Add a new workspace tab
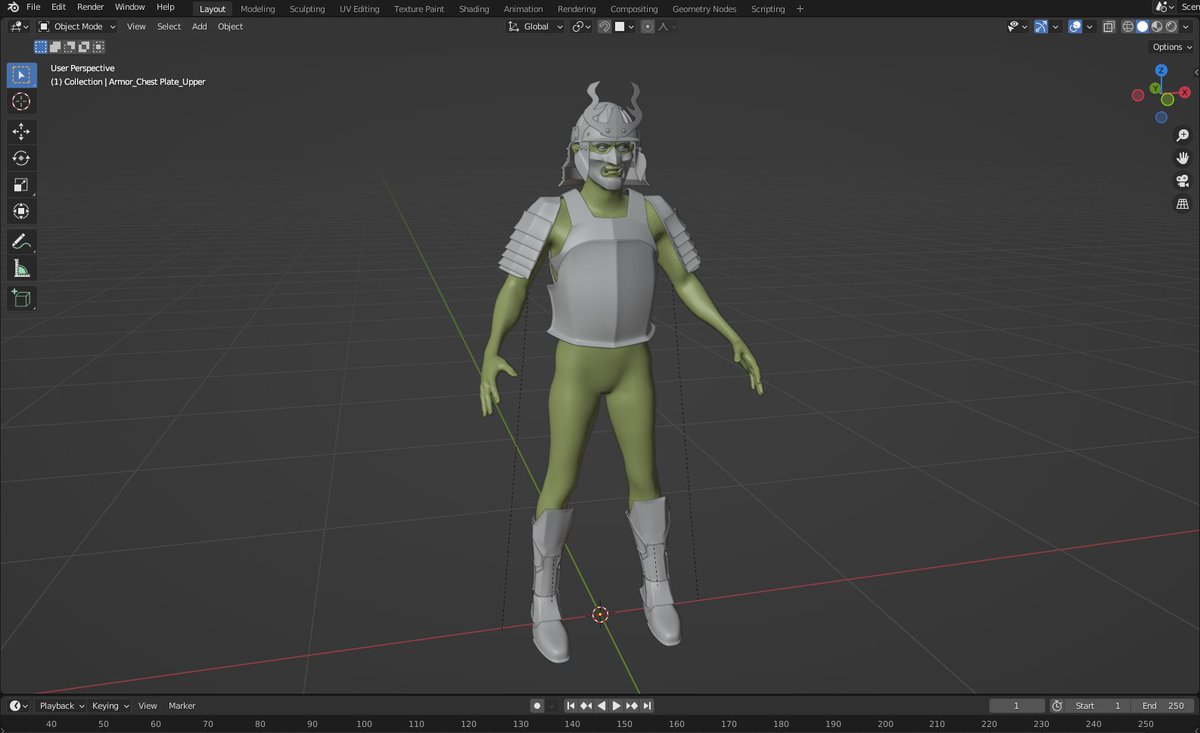Image resolution: width=1200 pixels, height=733 pixels. [800, 9]
